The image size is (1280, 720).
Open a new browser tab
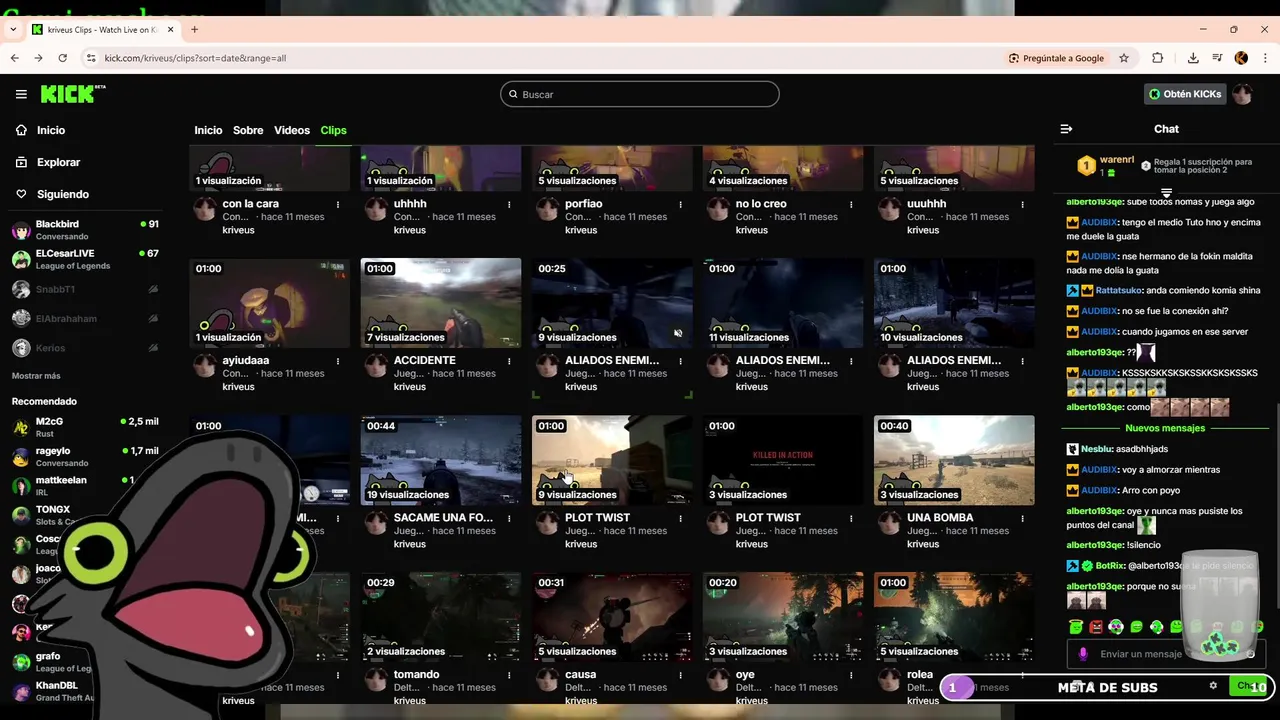[x=194, y=30]
